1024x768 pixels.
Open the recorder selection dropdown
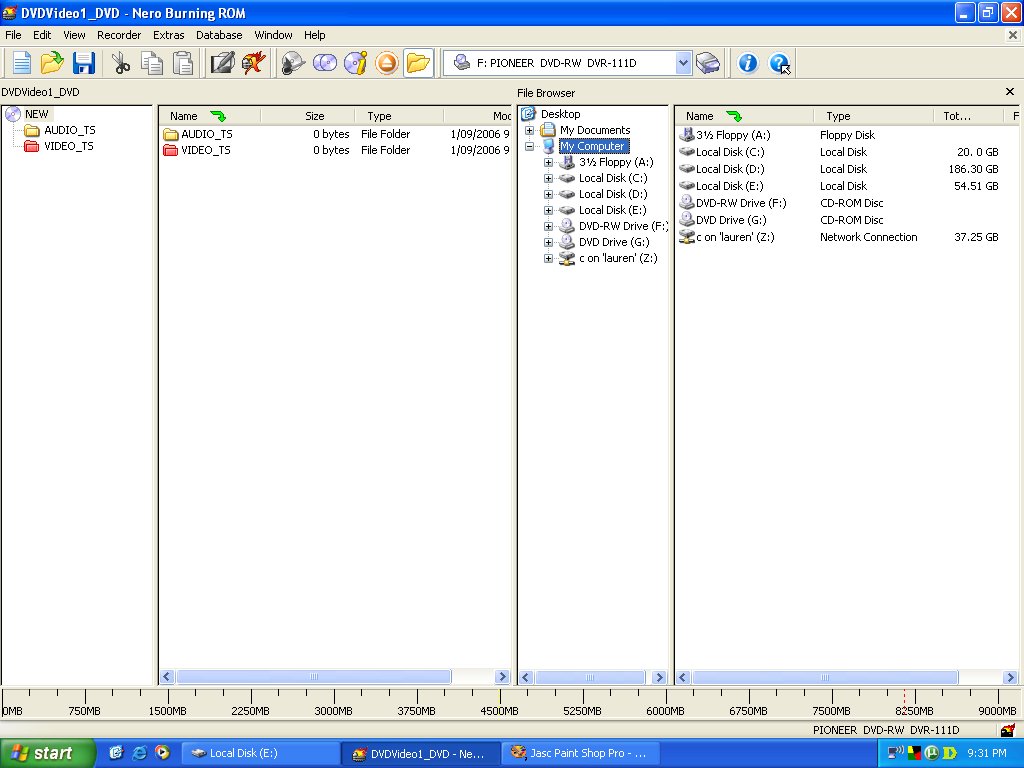coord(683,63)
